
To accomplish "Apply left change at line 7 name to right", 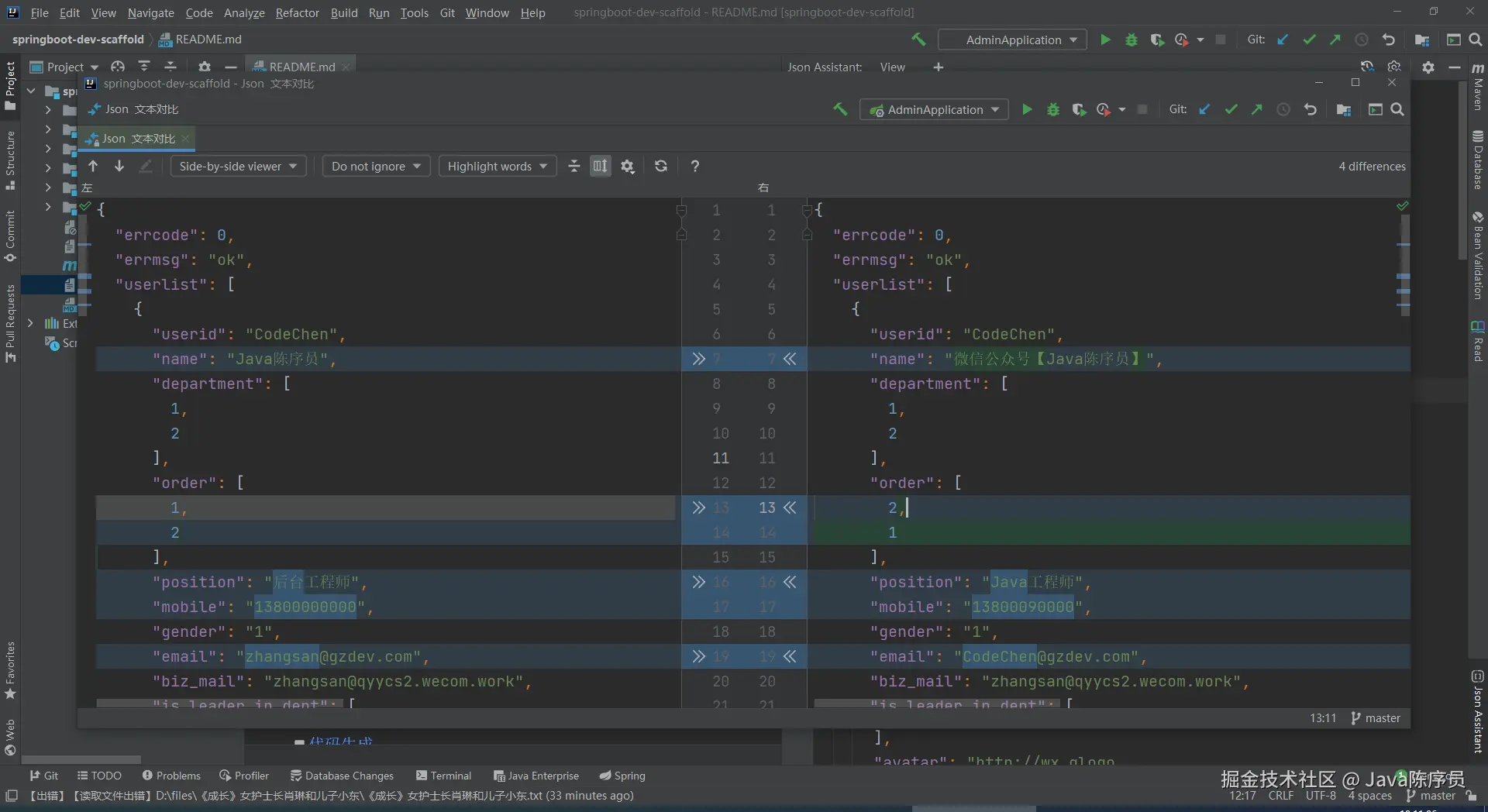I will pyautogui.click(x=698, y=359).
